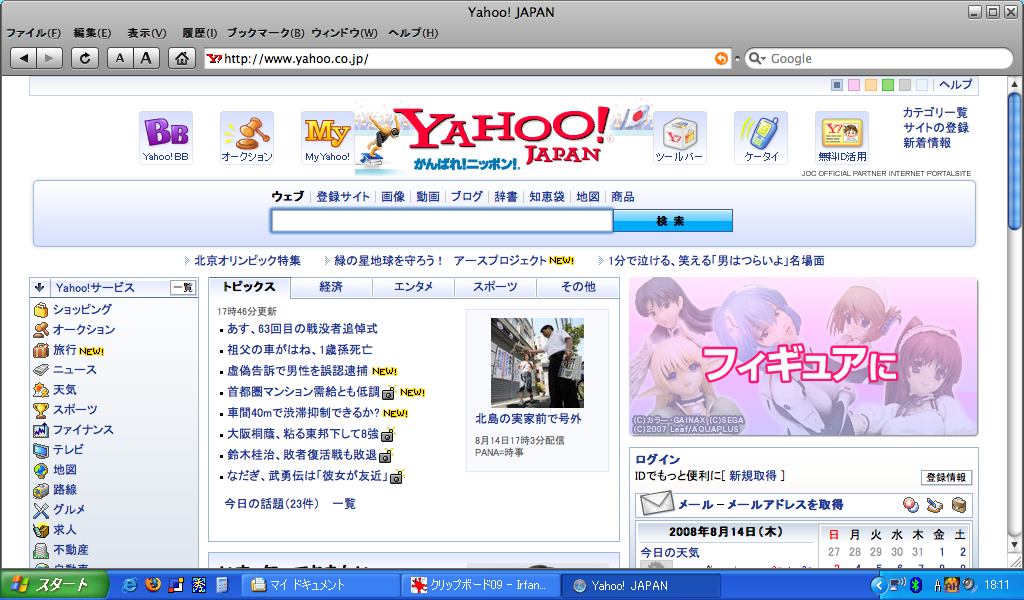Click the Firefox quick launch icon
Viewport: 1024px width, 600px height.
[x=153, y=585]
